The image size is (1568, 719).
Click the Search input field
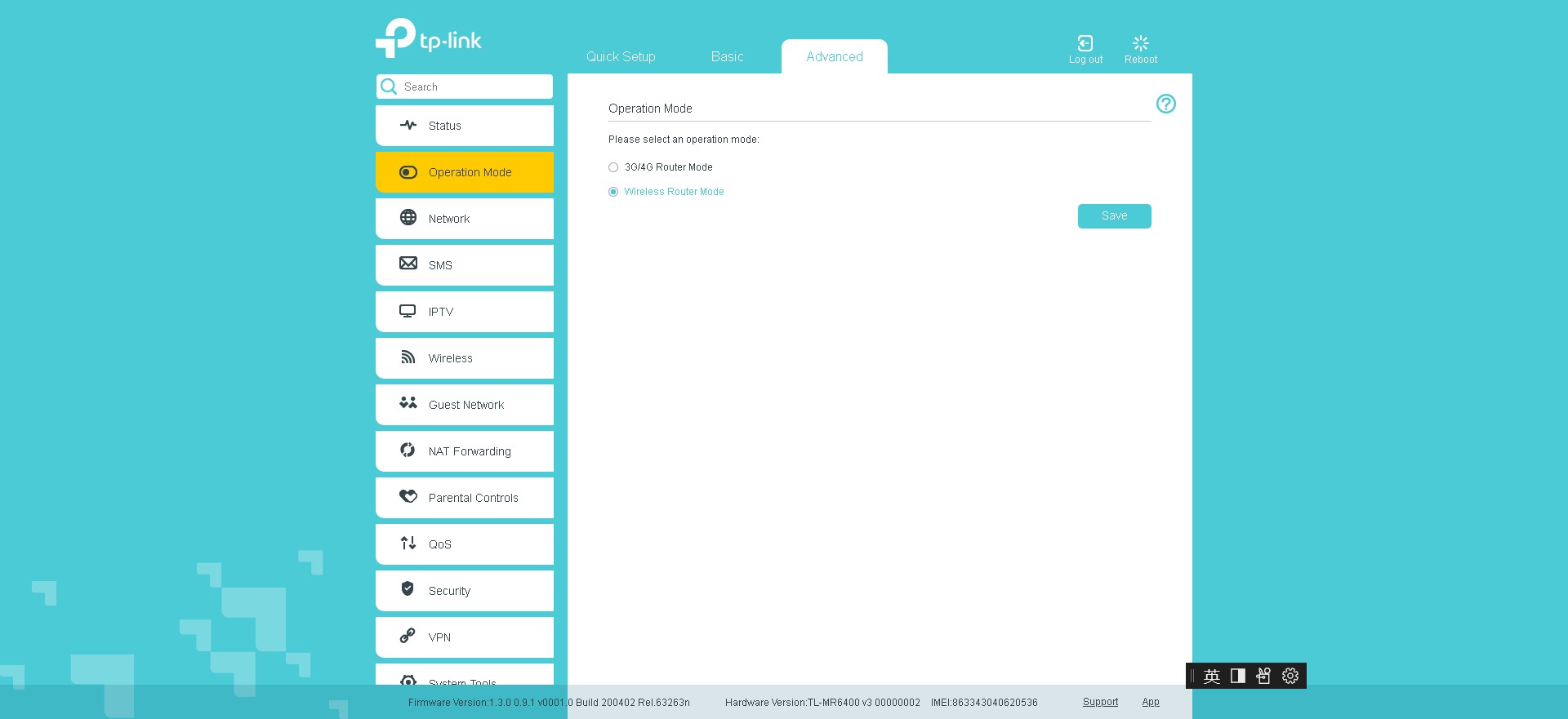[465, 87]
